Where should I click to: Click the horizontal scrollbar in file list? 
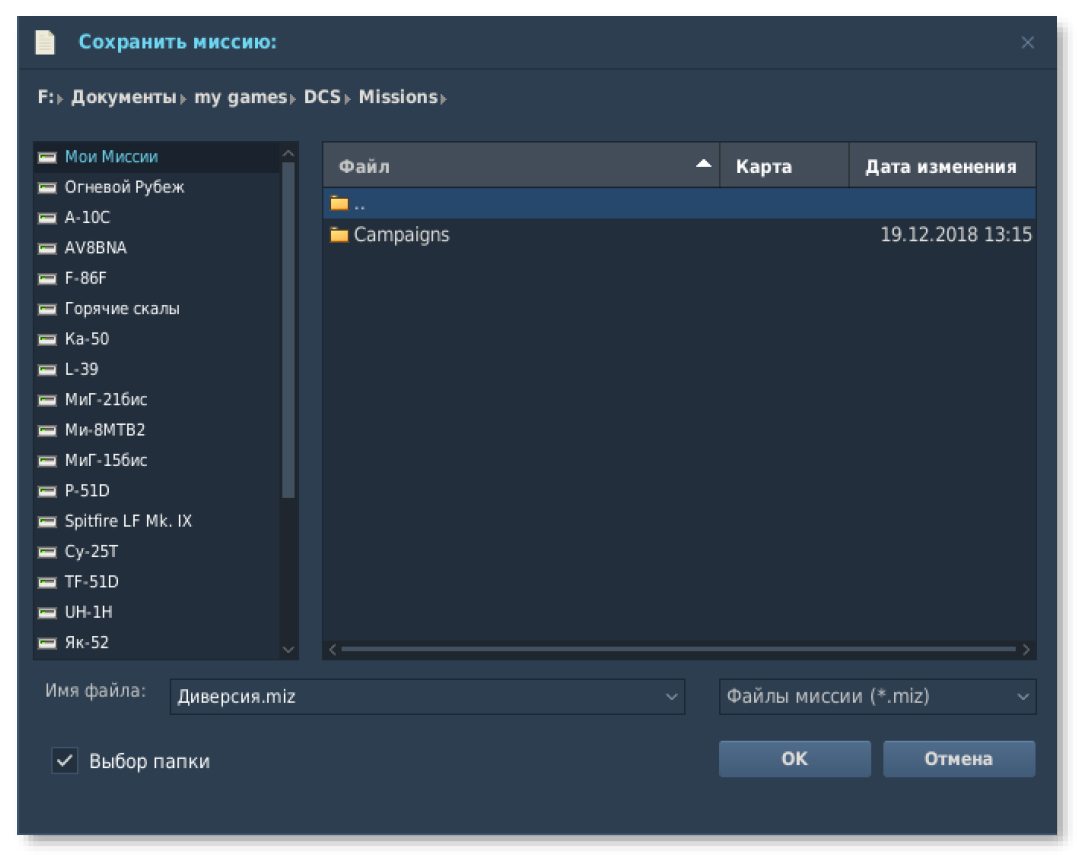678,649
